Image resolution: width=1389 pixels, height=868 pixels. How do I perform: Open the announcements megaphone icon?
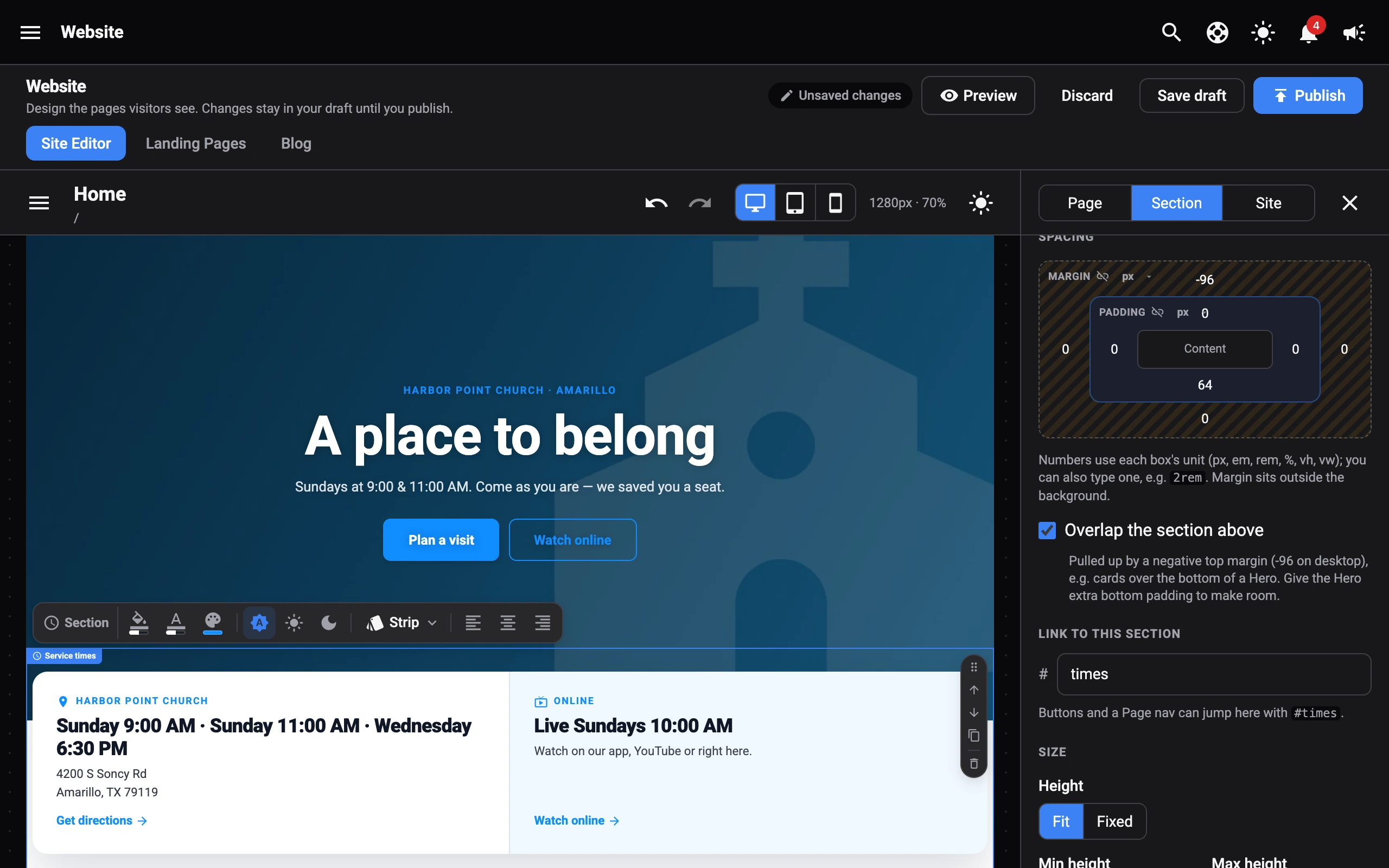pyautogui.click(x=1354, y=32)
